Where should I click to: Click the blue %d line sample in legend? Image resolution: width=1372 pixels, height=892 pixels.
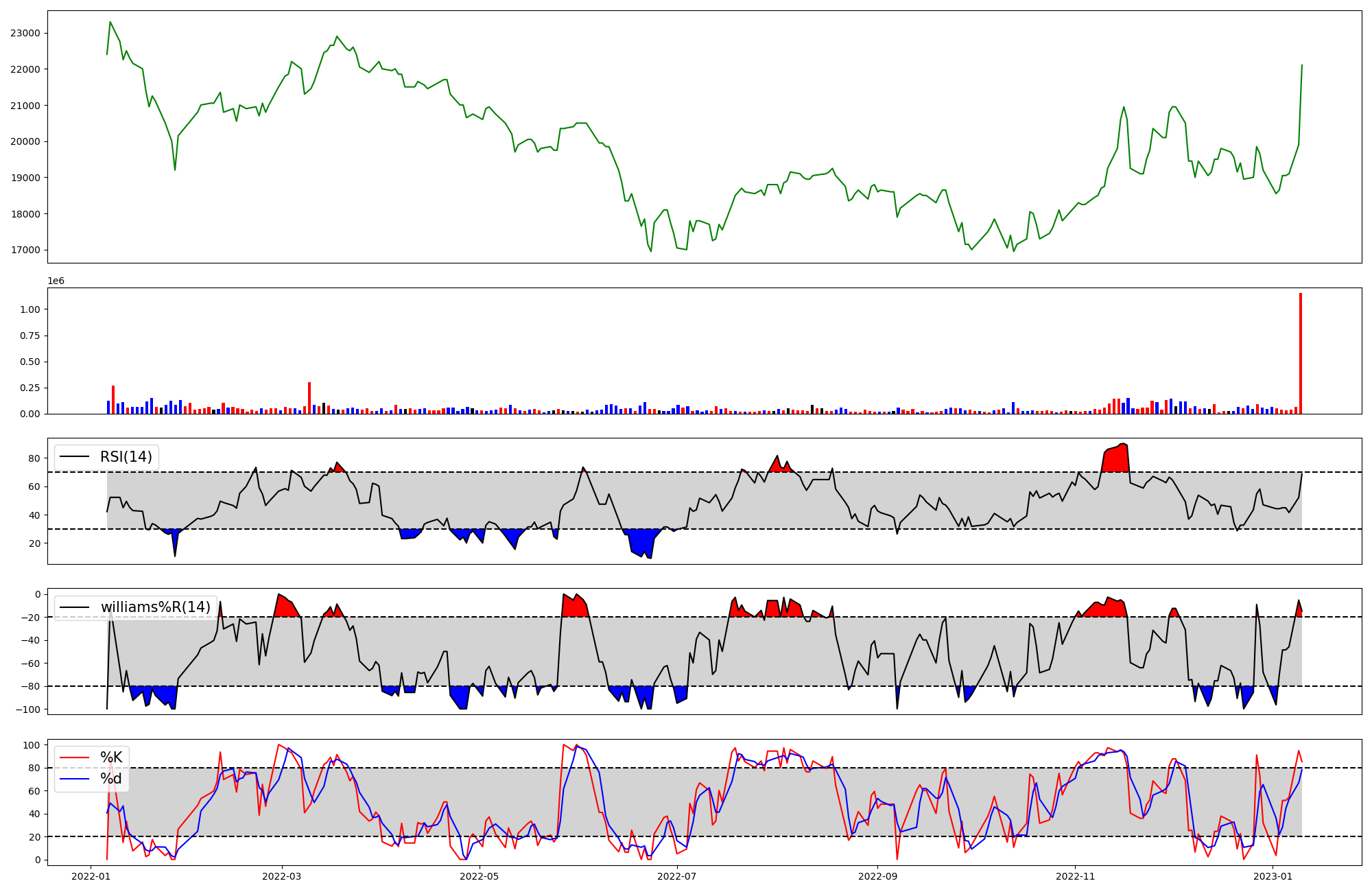(x=74, y=779)
